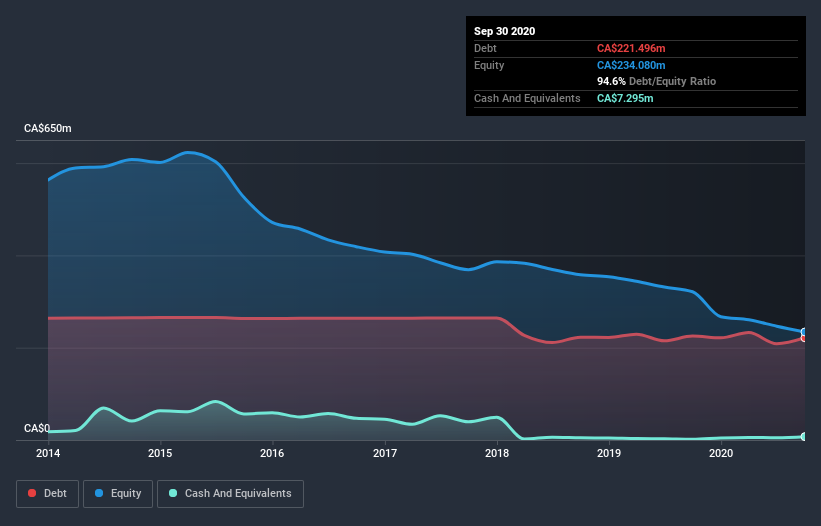Click the 2020 x-axis label
Image resolution: width=821 pixels, height=526 pixels.
click(721, 453)
